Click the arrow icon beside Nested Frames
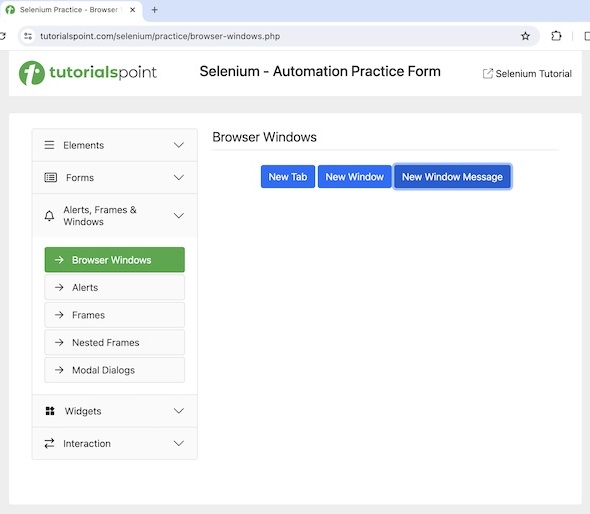 pos(59,342)
